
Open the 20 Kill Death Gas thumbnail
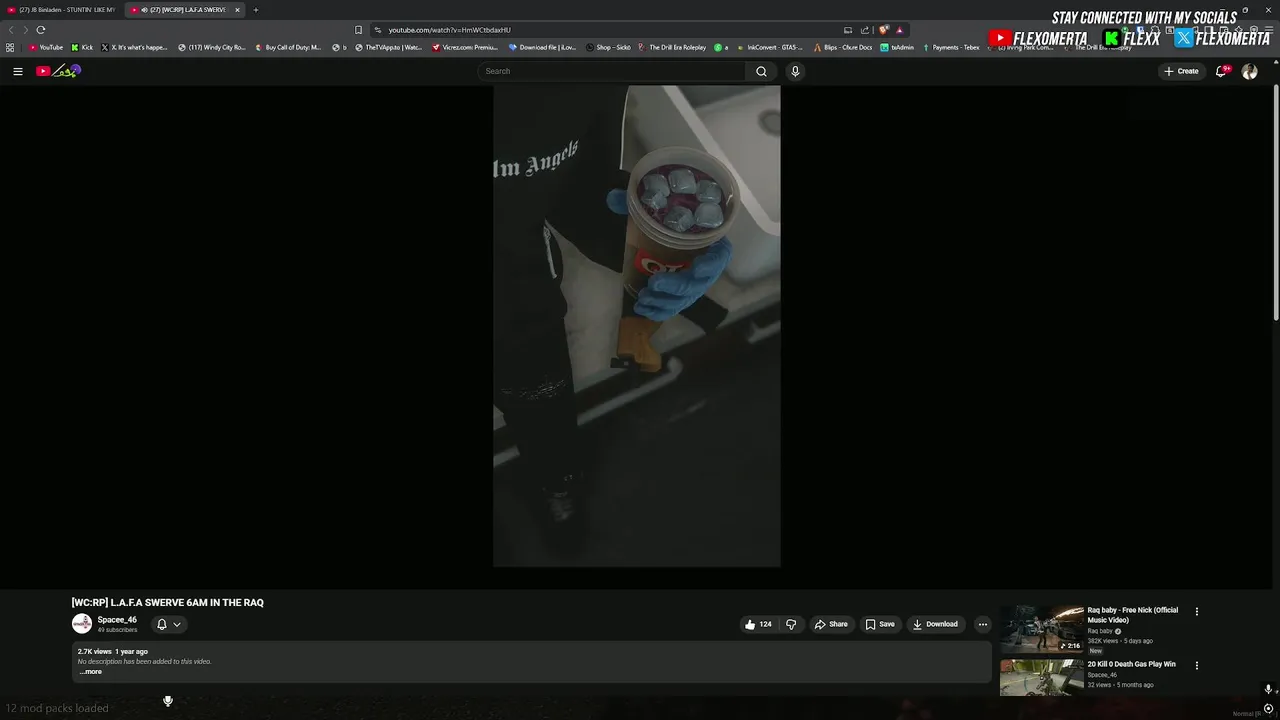pyautogui.click(x=1042, y=678)
